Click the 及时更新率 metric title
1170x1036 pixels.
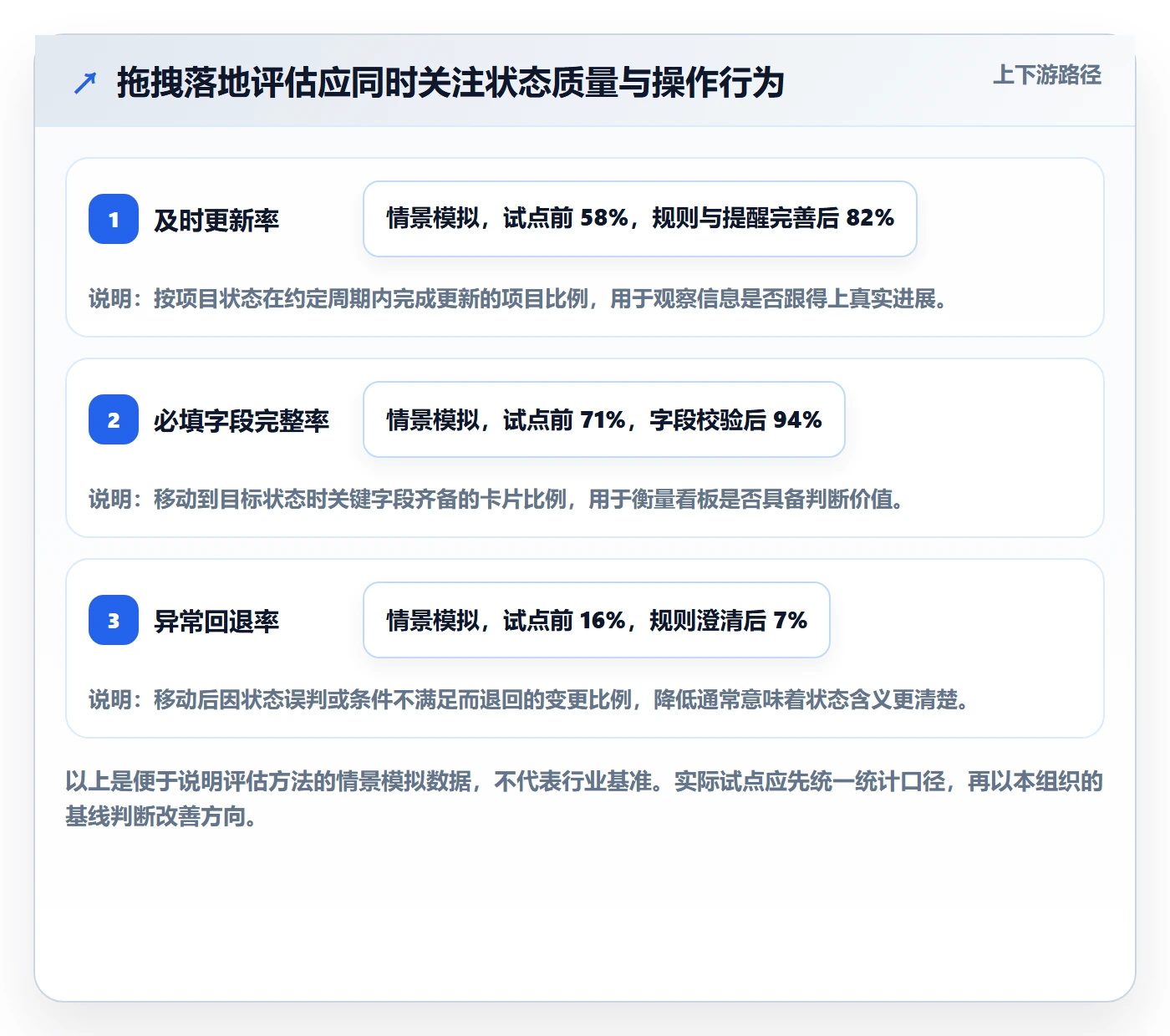[x=216, y=220]
